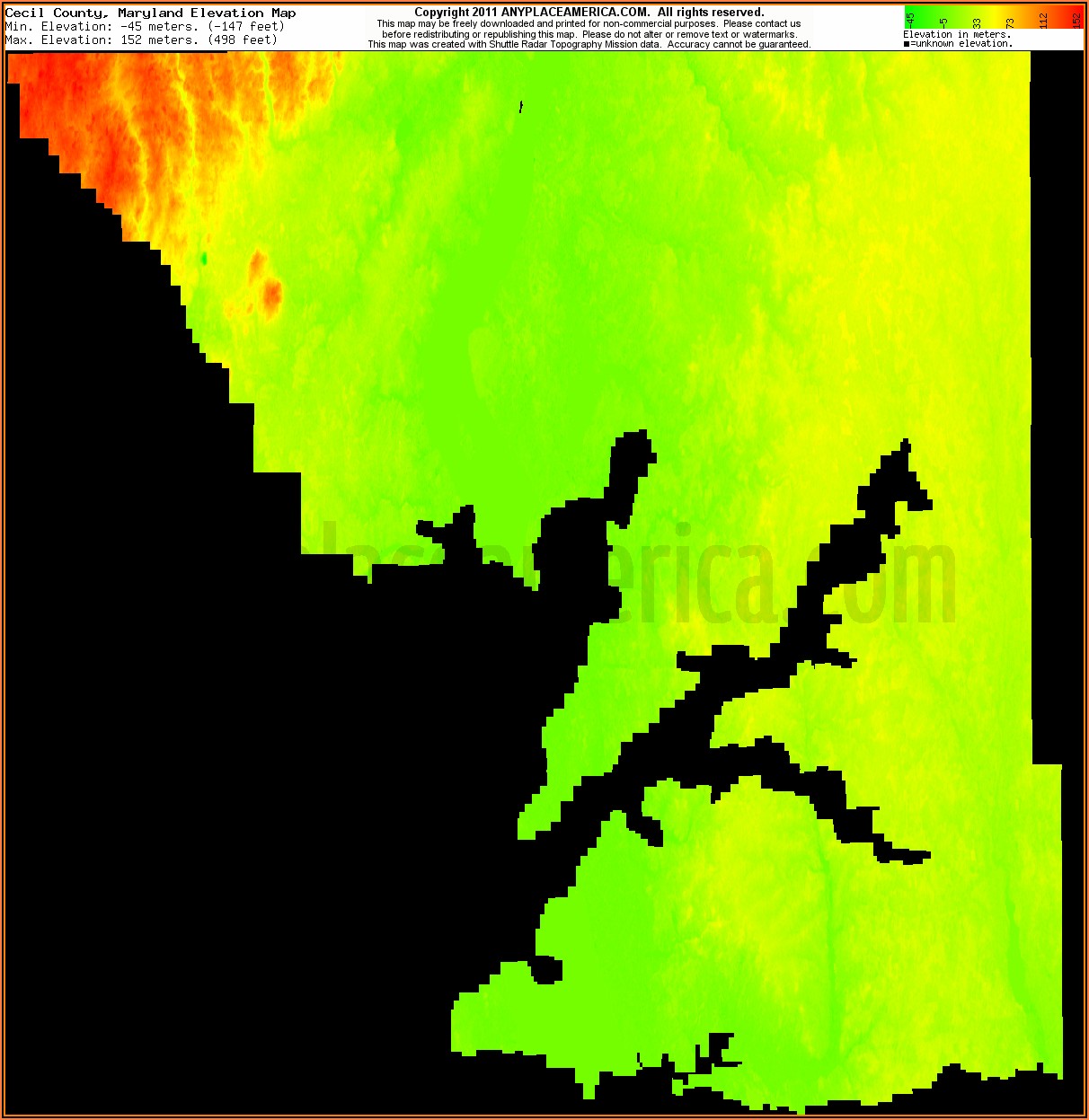Click the tiny dark green spot beside orange hill
Viewport: 1089px width, 1120px height.
(x=204, y=259)
